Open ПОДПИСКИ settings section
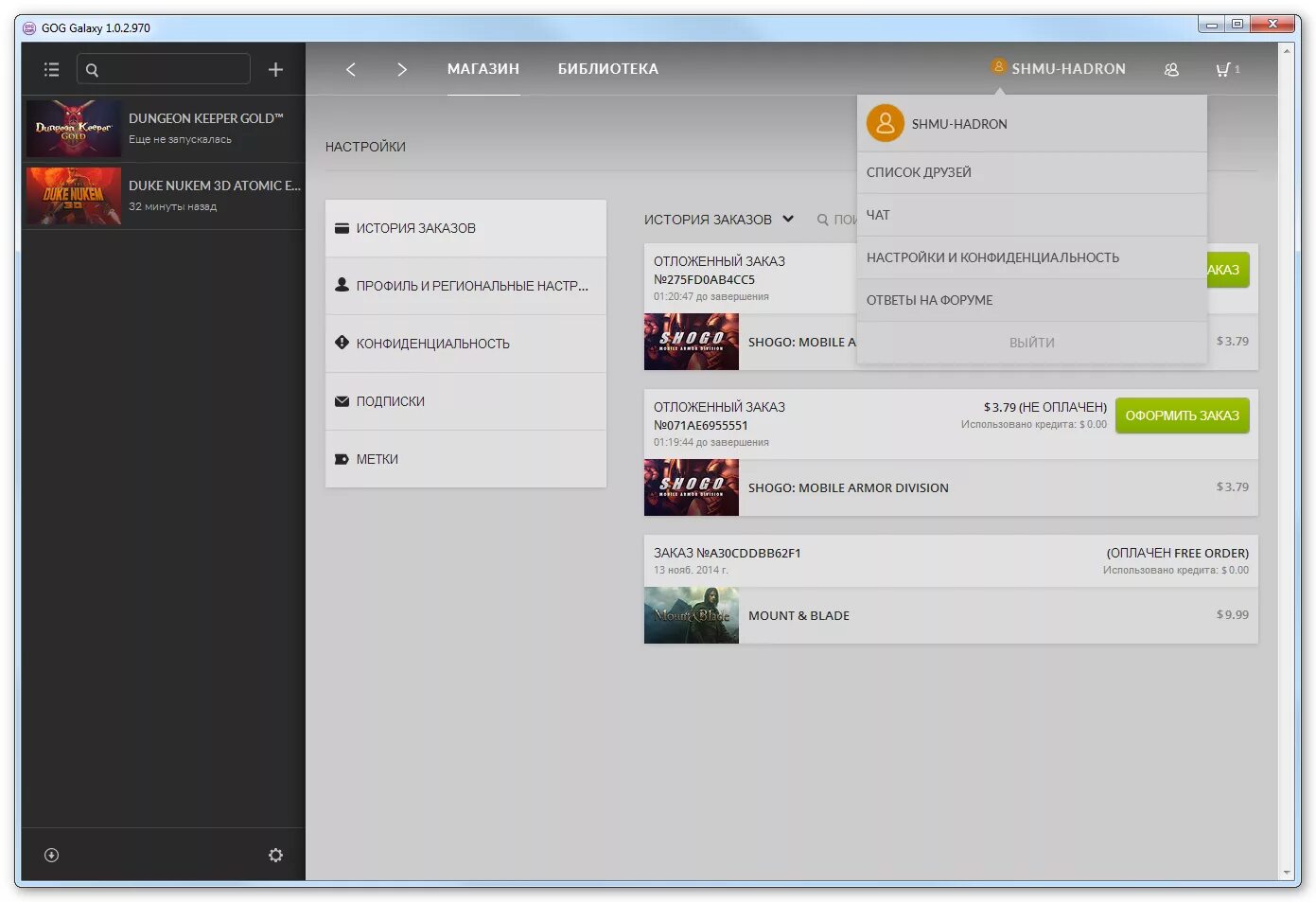The height and width of the screenshot is (902, 1316). point(465,401)
